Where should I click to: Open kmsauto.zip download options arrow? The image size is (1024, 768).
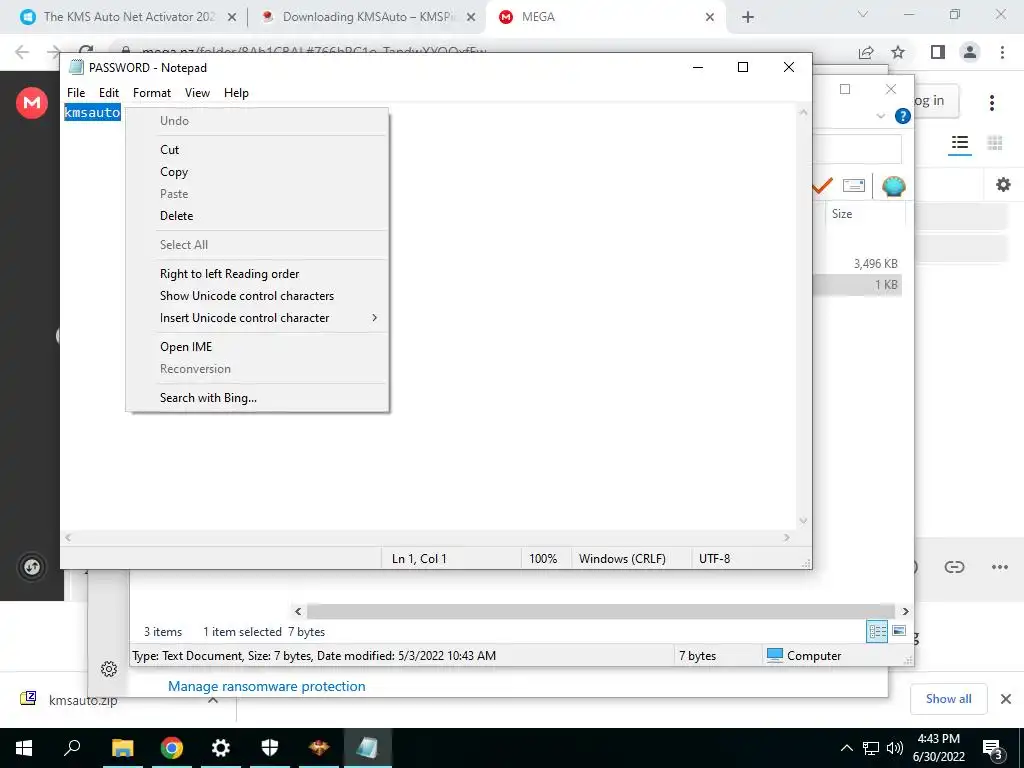(213, 699)
